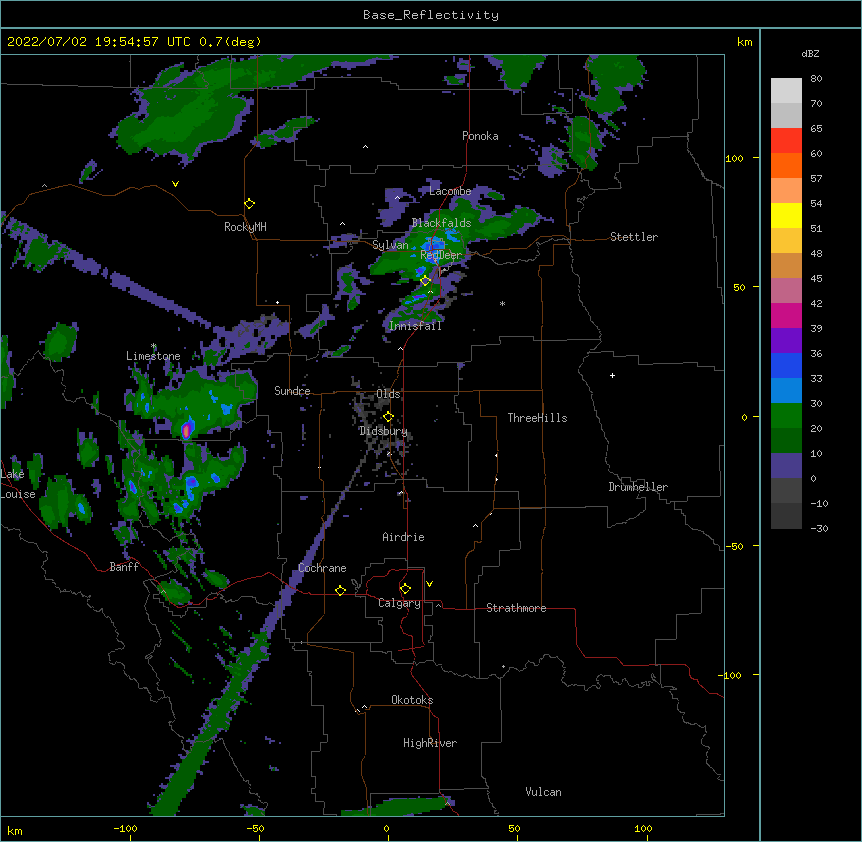
Task: Click the Cochrane town label
Action: [x=322, y=568]
